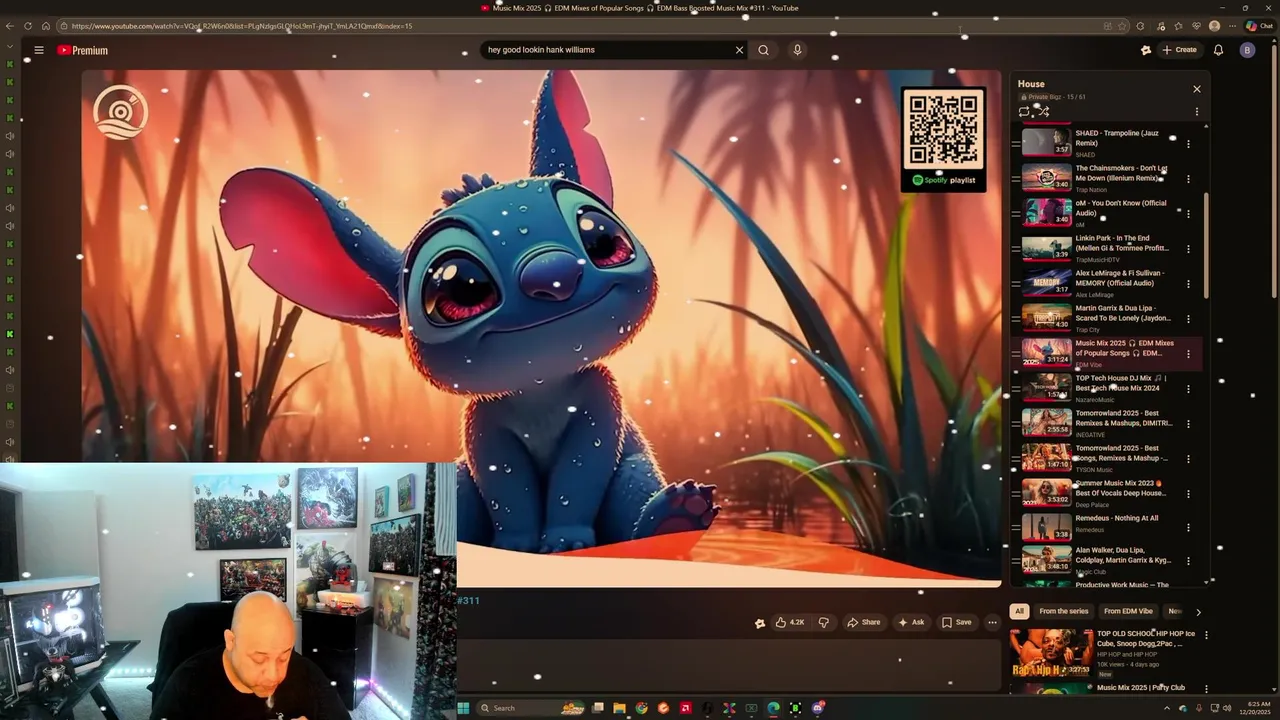
Task: Go to browser home with the home icon
Action: coord(45,26)
